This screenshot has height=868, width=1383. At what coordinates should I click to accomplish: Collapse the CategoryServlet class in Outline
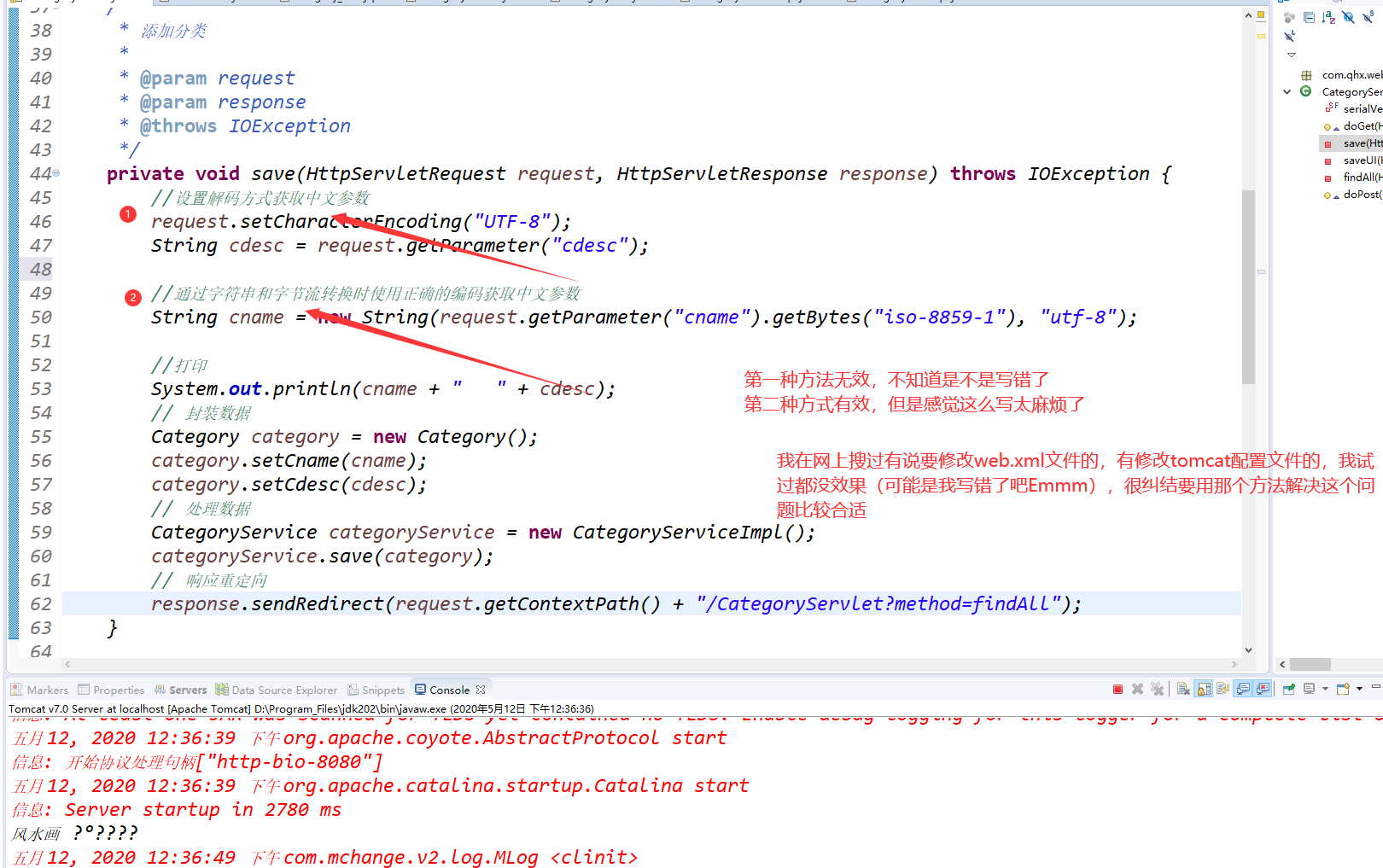1287,91
